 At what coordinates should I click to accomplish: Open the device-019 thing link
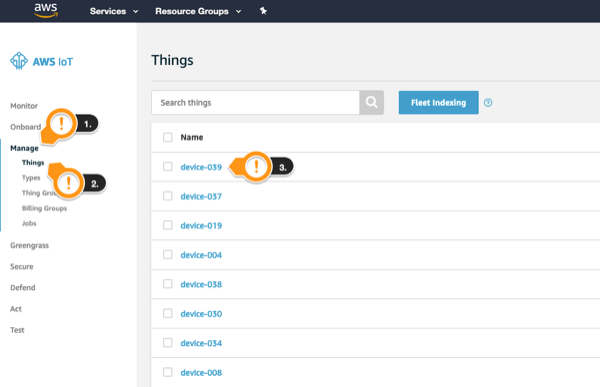(x=201, y=225)
